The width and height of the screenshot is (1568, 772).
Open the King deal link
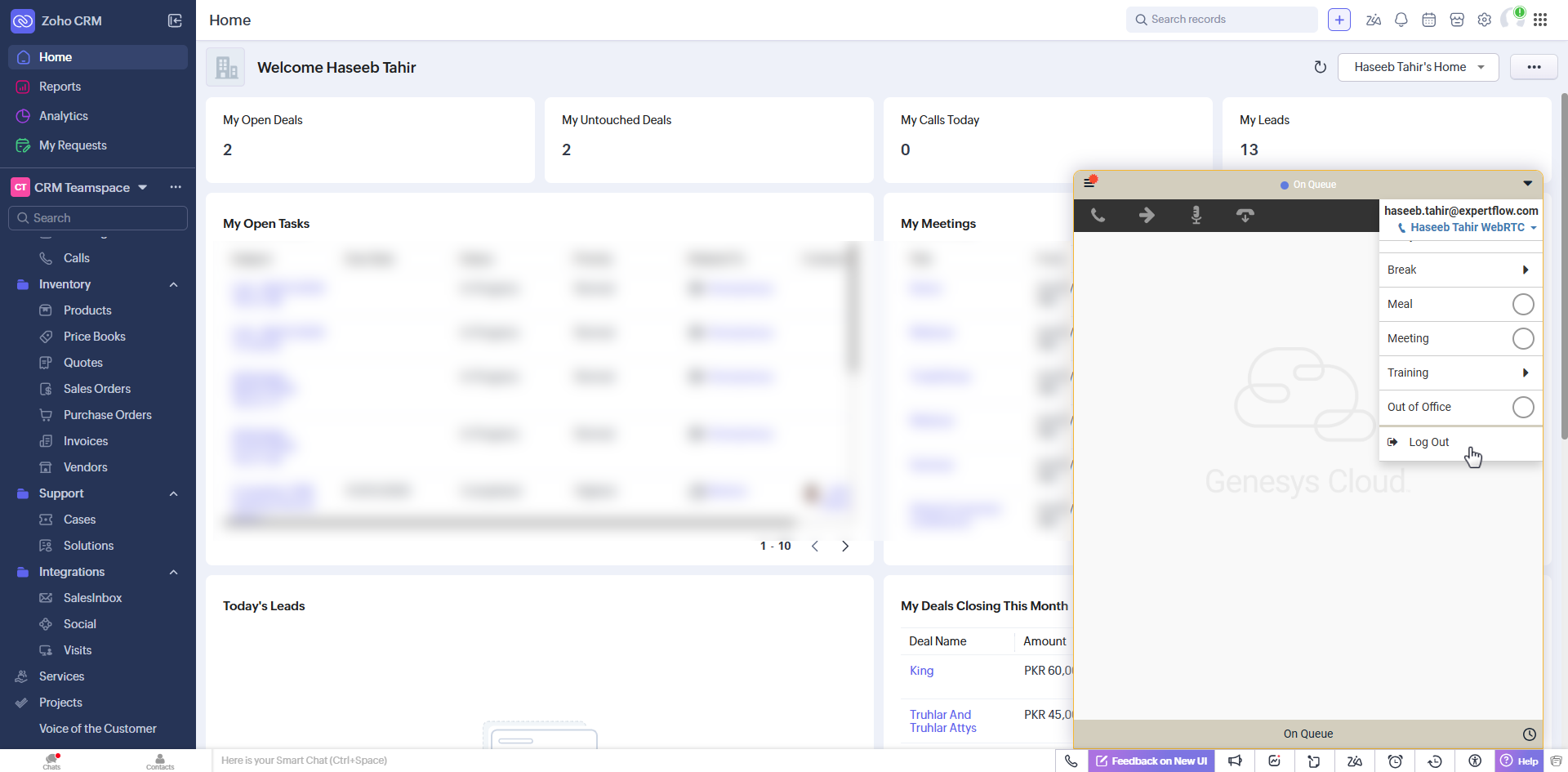[x=921, y=671]
